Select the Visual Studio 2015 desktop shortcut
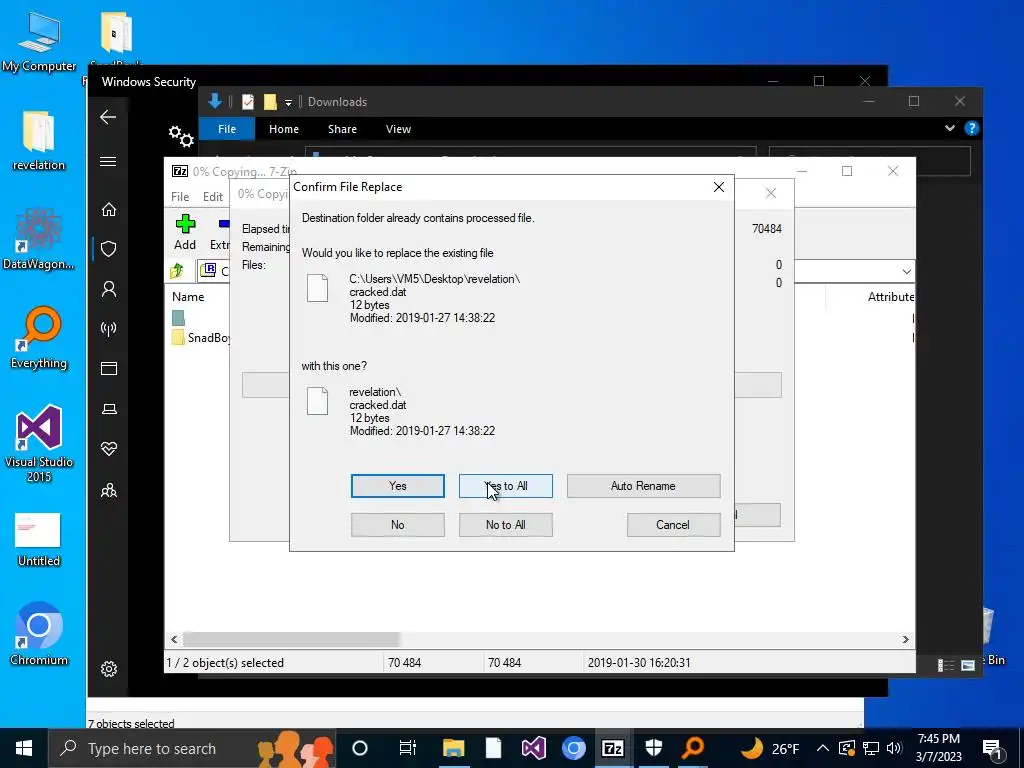The image size is (1024, 768). 39,443
